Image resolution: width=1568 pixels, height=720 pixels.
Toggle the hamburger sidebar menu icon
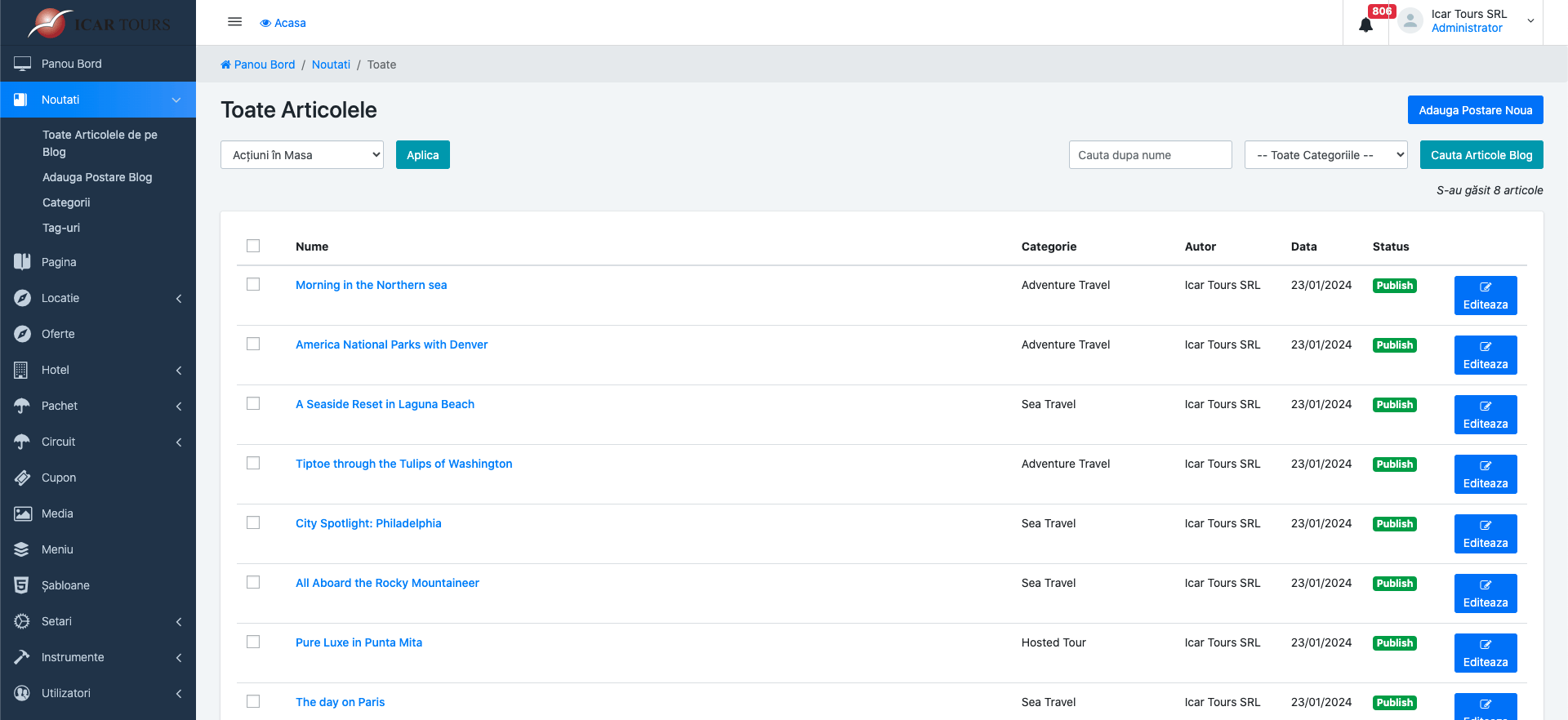point(235,22)
